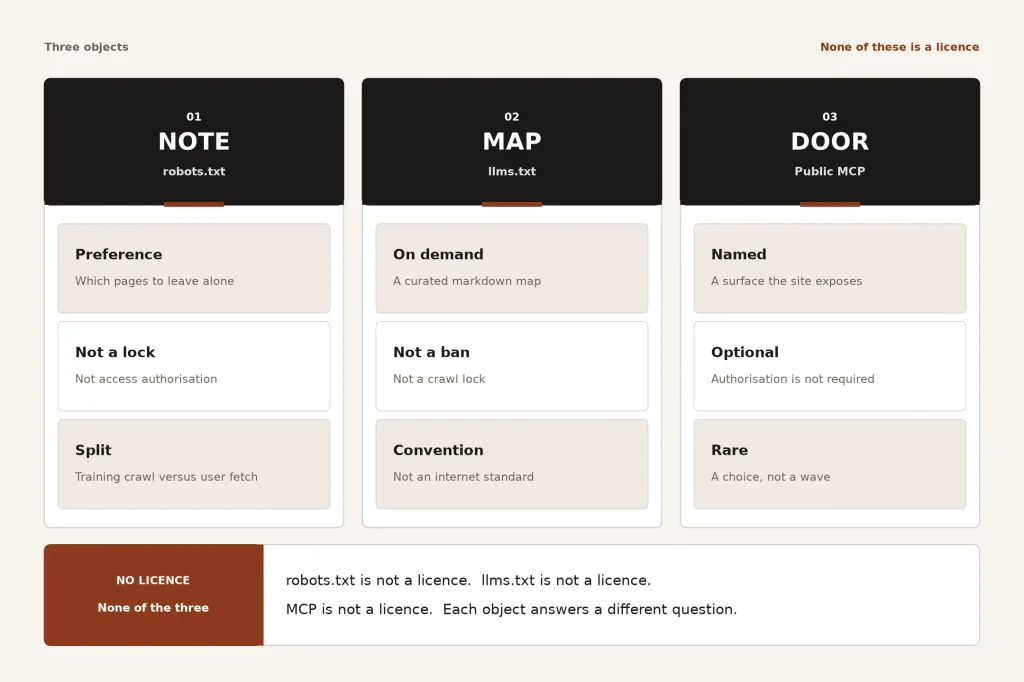Click the line starting 'robots.txt is not a licence'

[468, 580]
